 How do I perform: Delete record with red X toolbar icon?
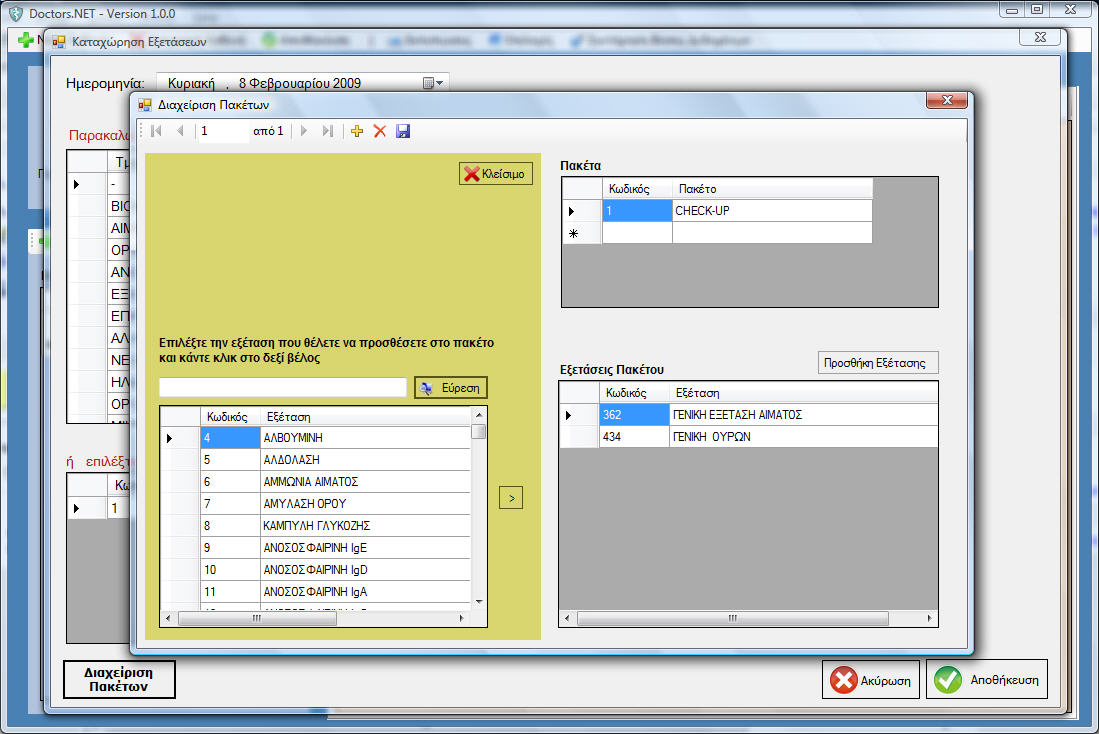380,131
